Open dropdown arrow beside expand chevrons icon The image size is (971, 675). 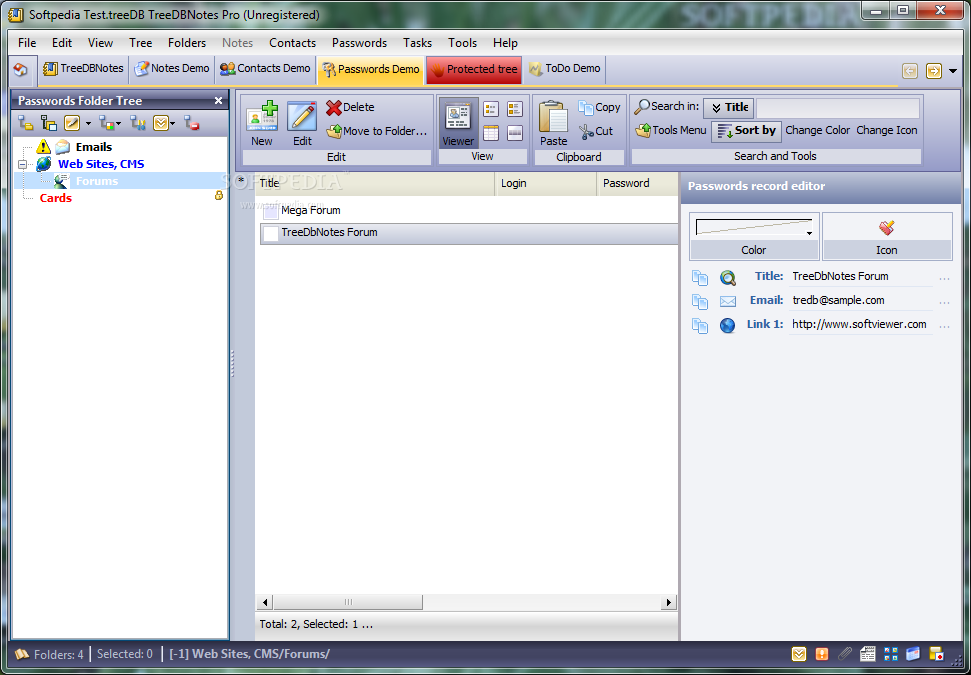point(172,124)
